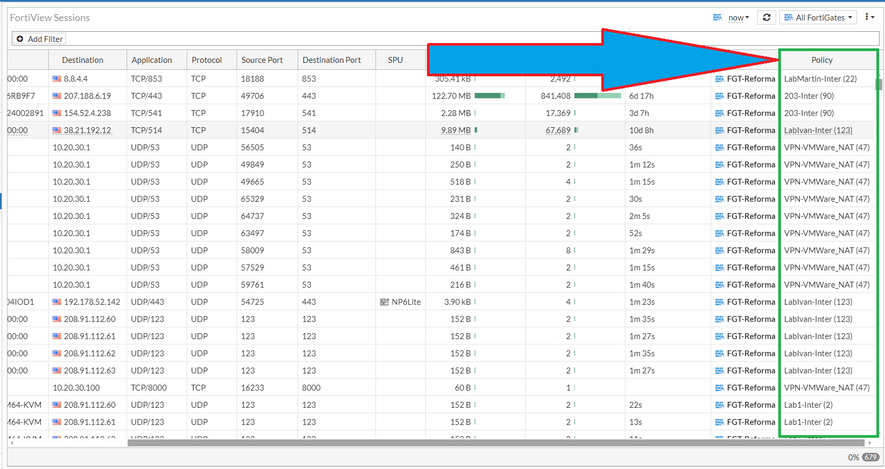Screen dimensions: 885x469
Task: Click the green packets bar next to 841,408
Action: pyautogui.click(x=598, y=96)
